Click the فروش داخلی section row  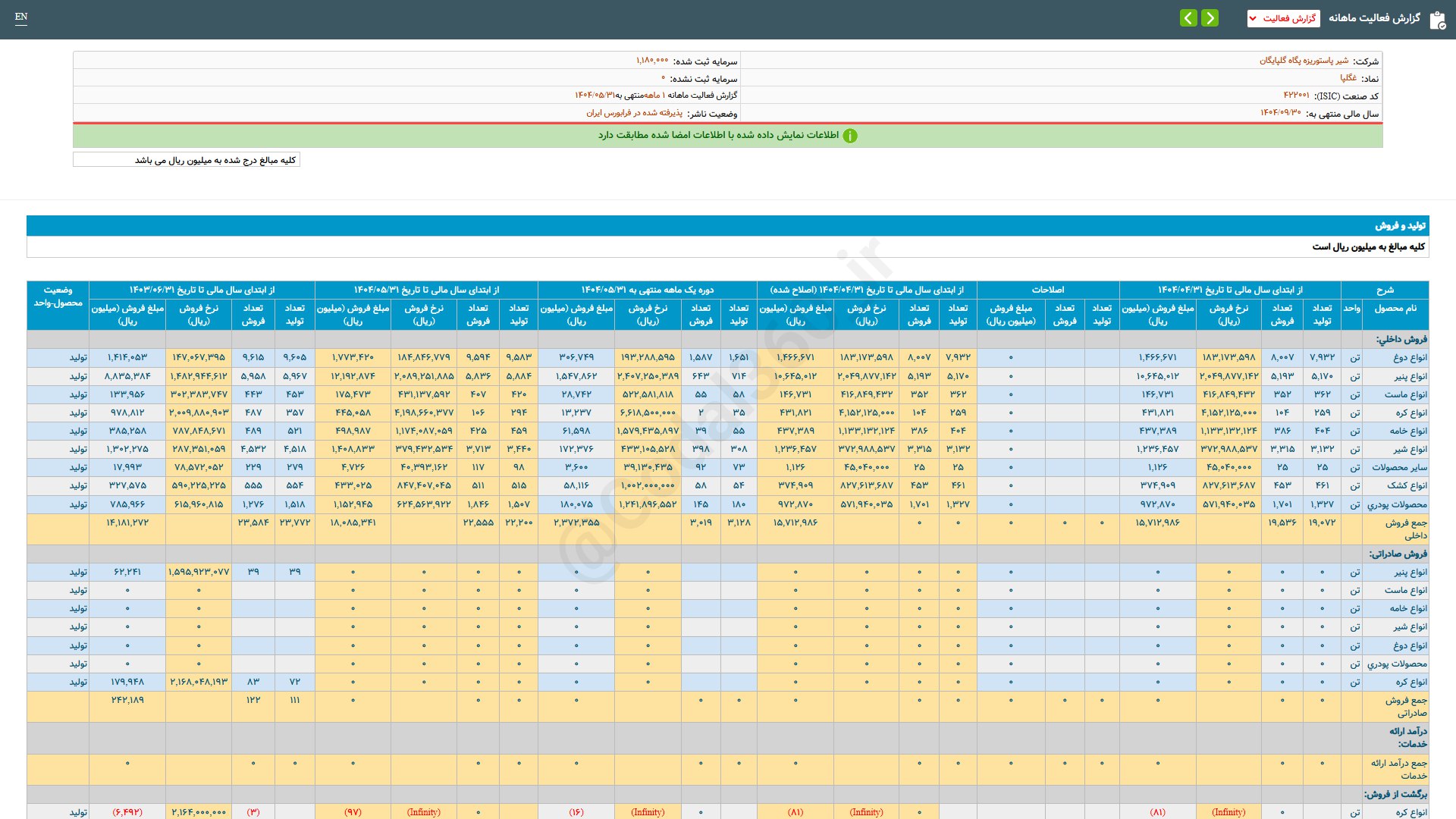[x=728, y=339]
